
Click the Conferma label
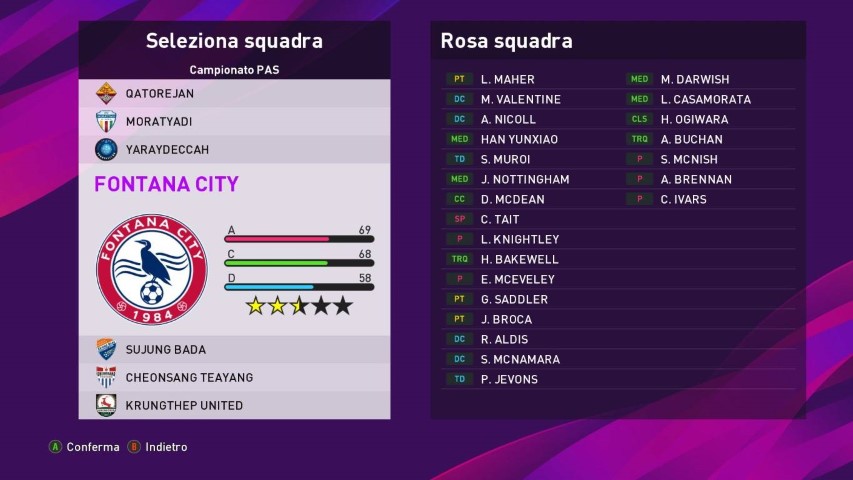click(93, 447)
